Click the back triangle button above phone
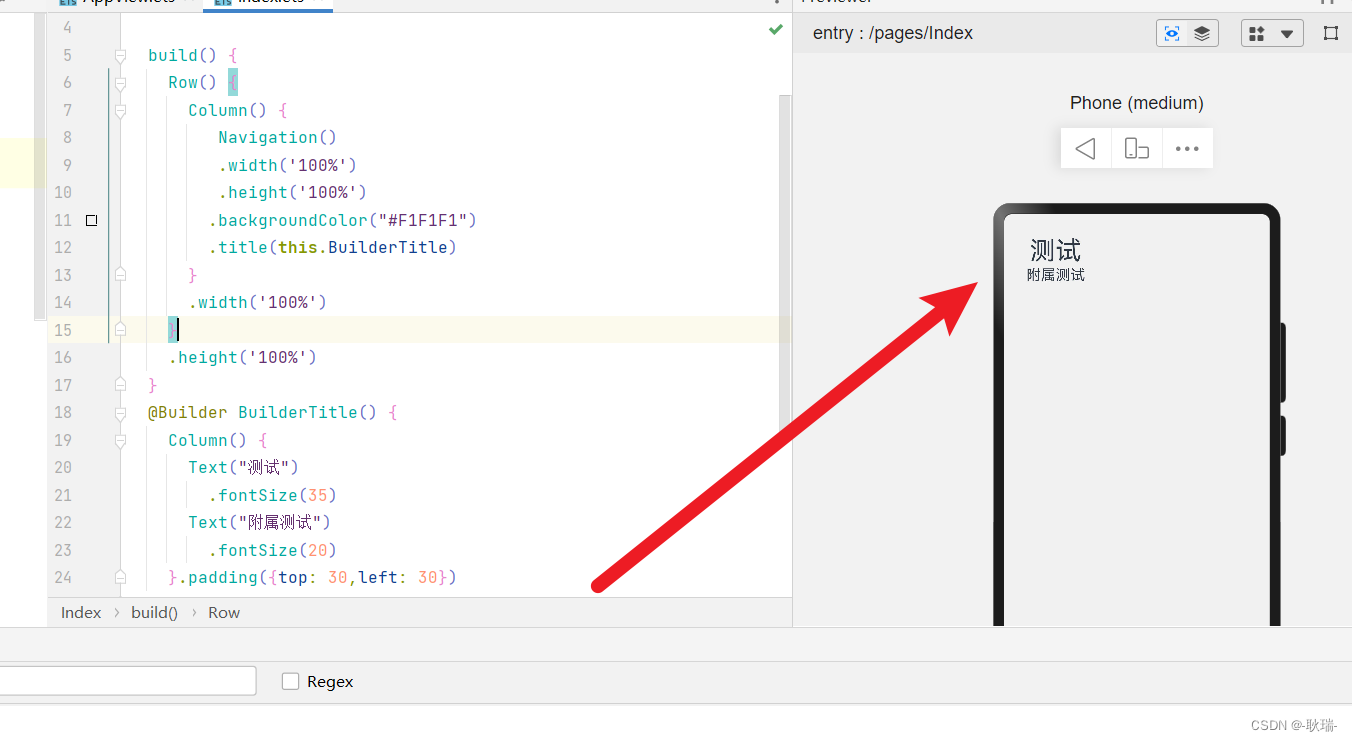The height and width of the screenshot is (742, 1352). [1086, 149]
